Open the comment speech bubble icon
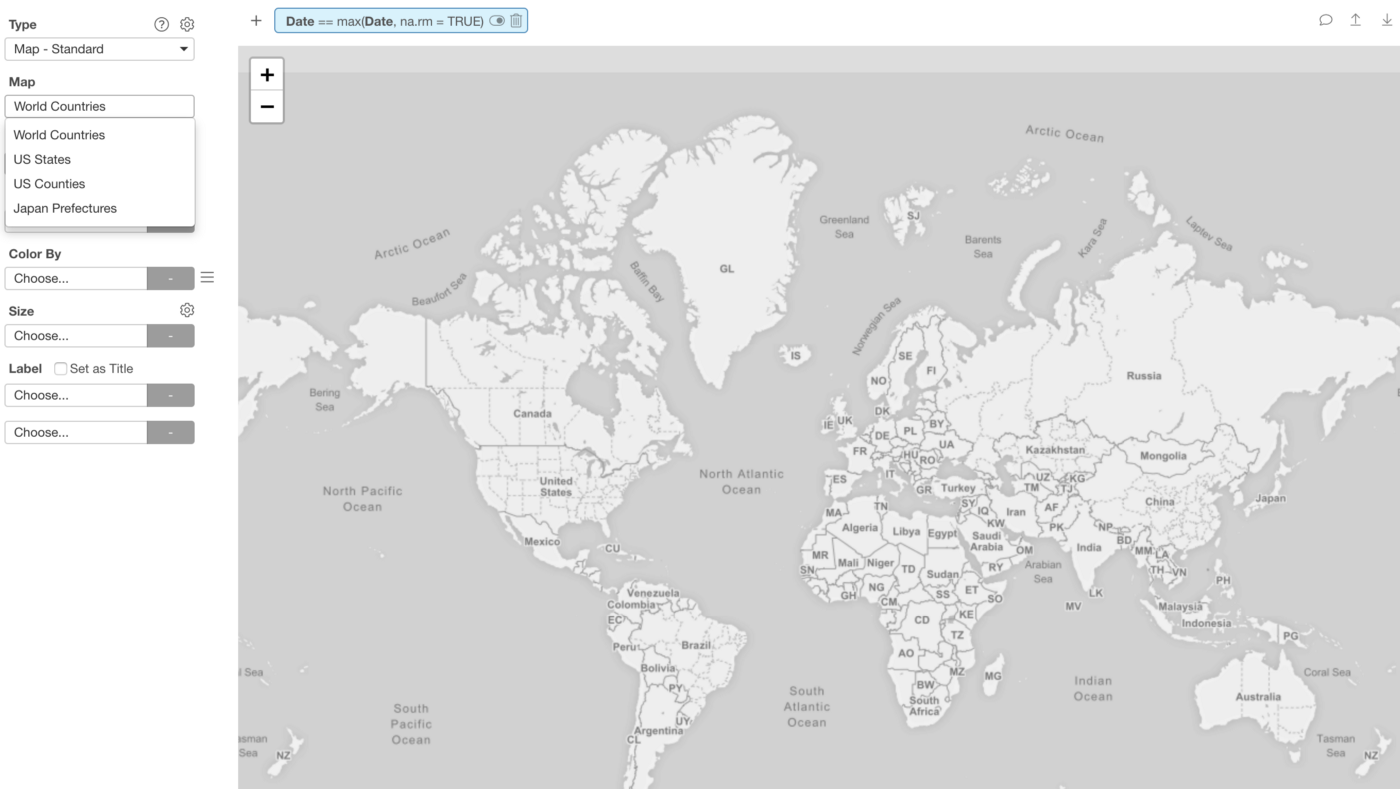The width and height of the screenshot is (1400, 789). (x=1325, y=20)
